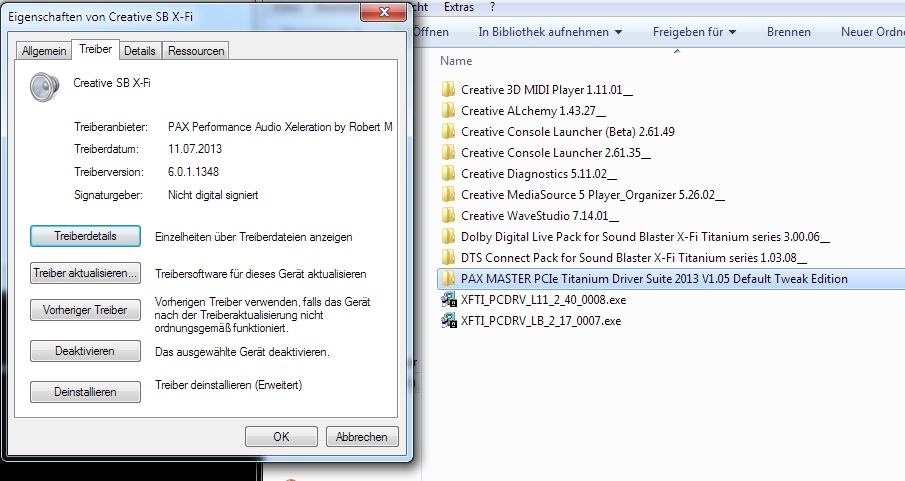
Task: Select Creative Console Launcher (Beta) 2.61.49 name
Action: pos(567,132)
